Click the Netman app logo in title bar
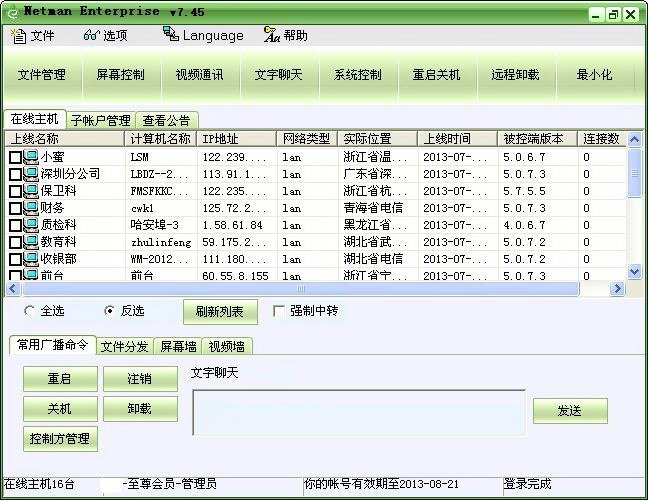This screenshot has width=648, height=500. click(13, 13)
